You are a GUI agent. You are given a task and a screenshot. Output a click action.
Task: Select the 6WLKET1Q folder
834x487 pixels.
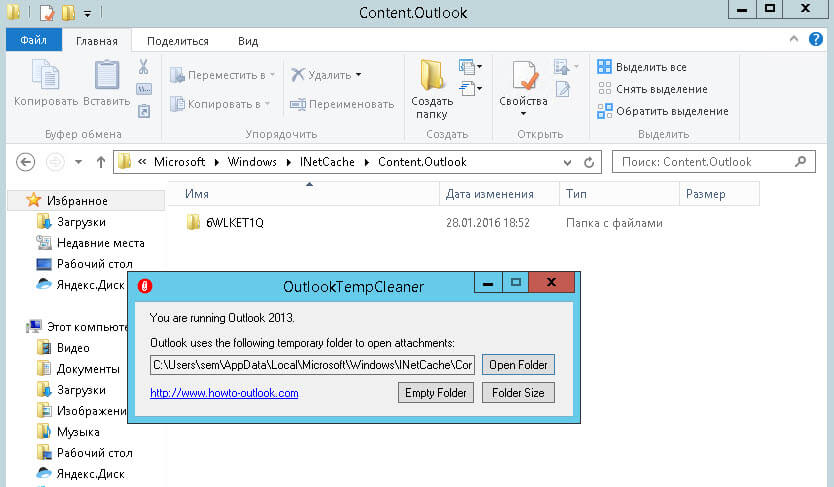[x=226, y=223]
